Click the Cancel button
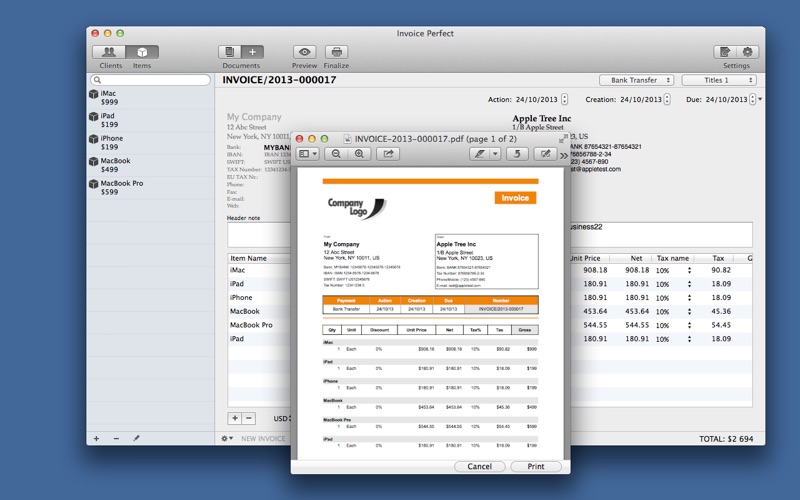This screenshot has width=800, height=500. (x=480, y=466)
